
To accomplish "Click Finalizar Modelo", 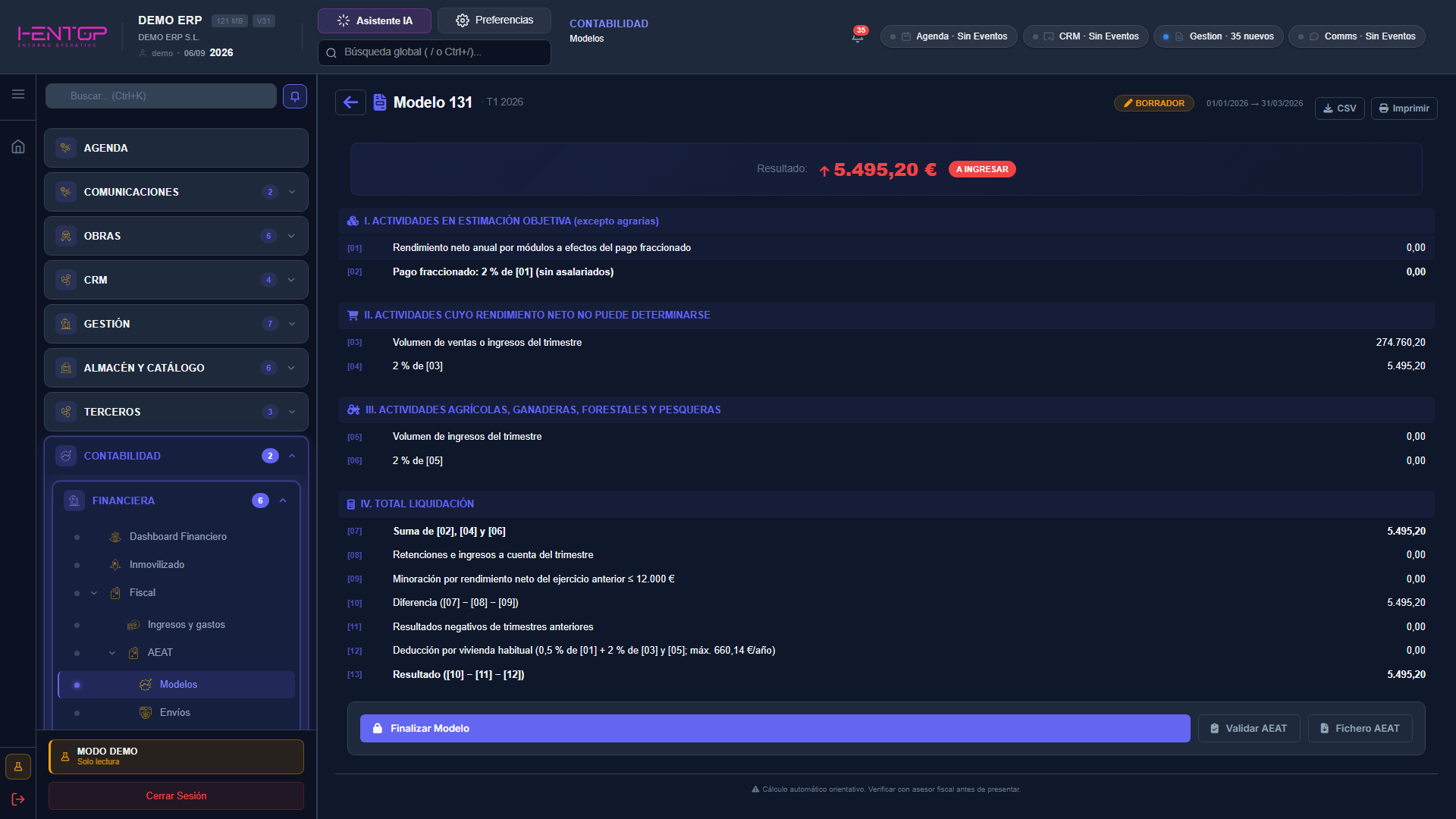I will pyautogui.click(x=775, y=728).
